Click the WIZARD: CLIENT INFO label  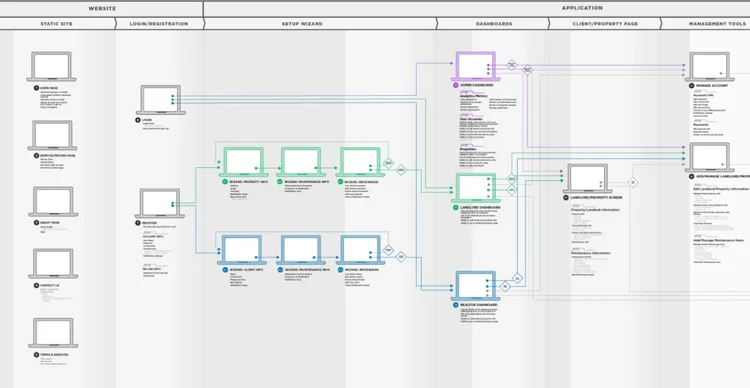[246, 270]
